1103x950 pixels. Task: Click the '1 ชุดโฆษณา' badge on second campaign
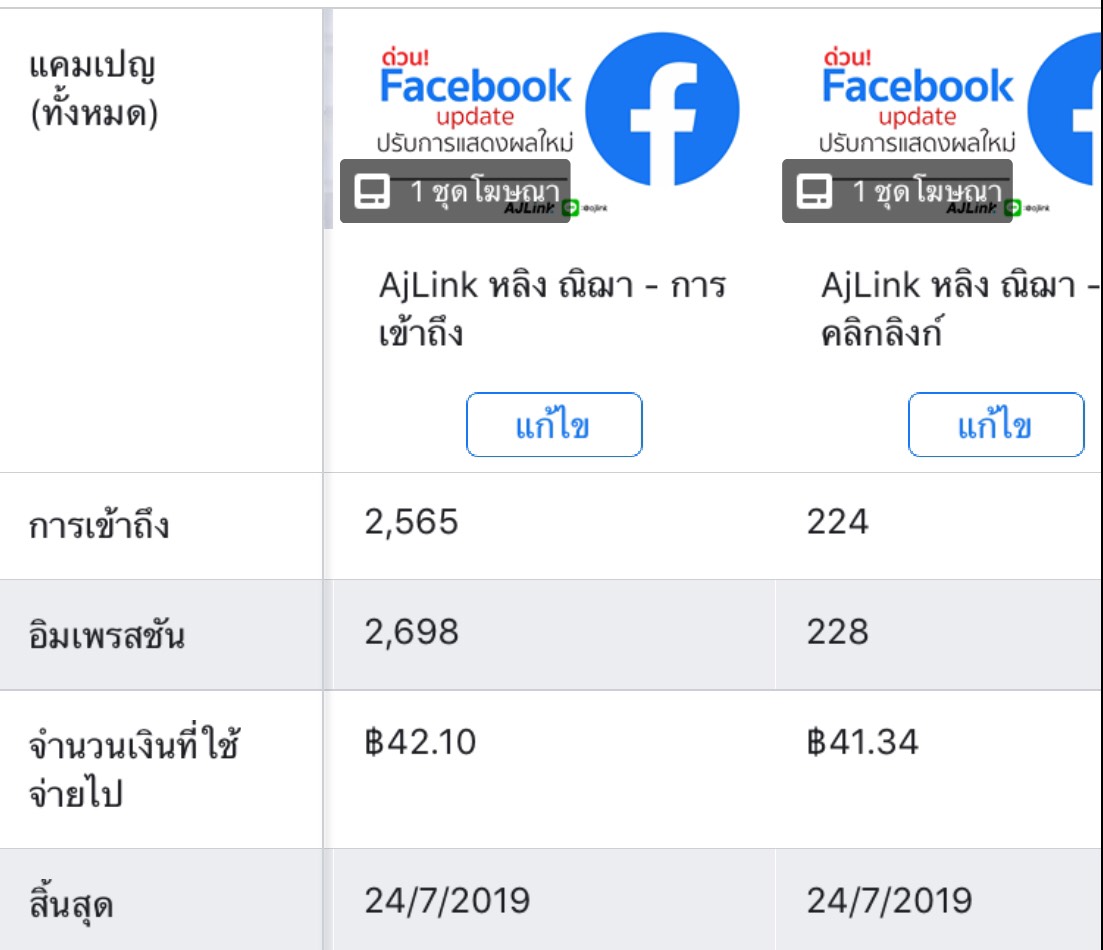coord(898,191)
